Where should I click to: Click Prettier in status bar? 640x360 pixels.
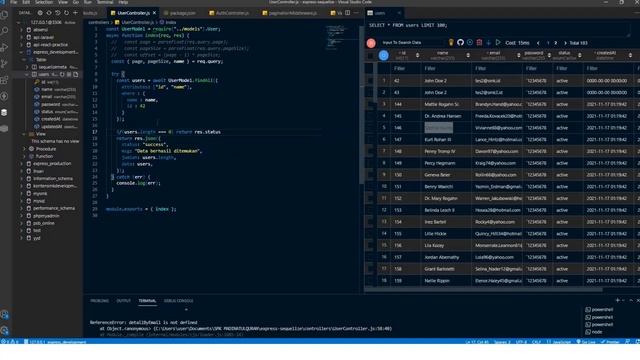click(x=610, y=342)
